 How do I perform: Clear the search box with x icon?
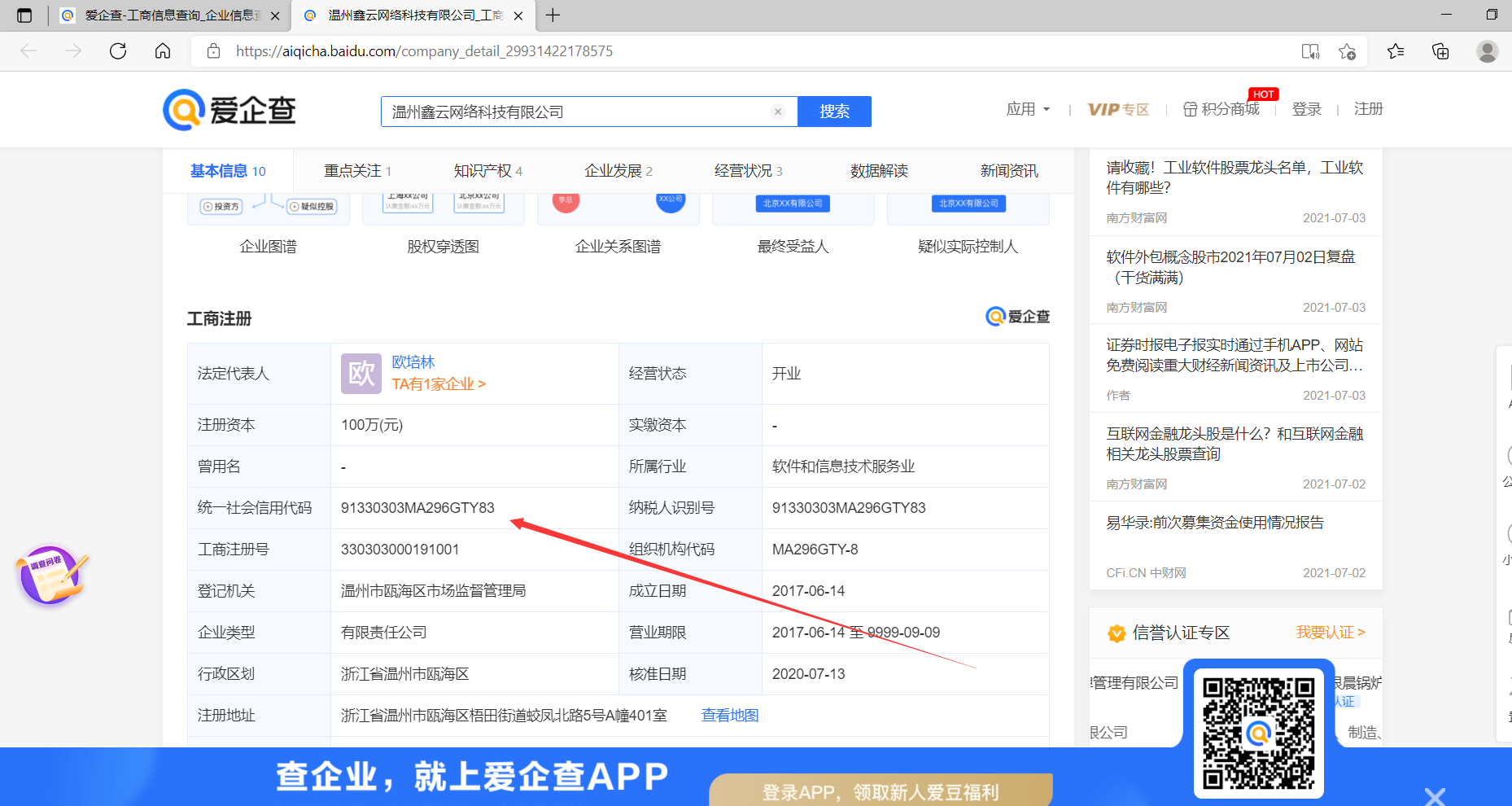778,112
